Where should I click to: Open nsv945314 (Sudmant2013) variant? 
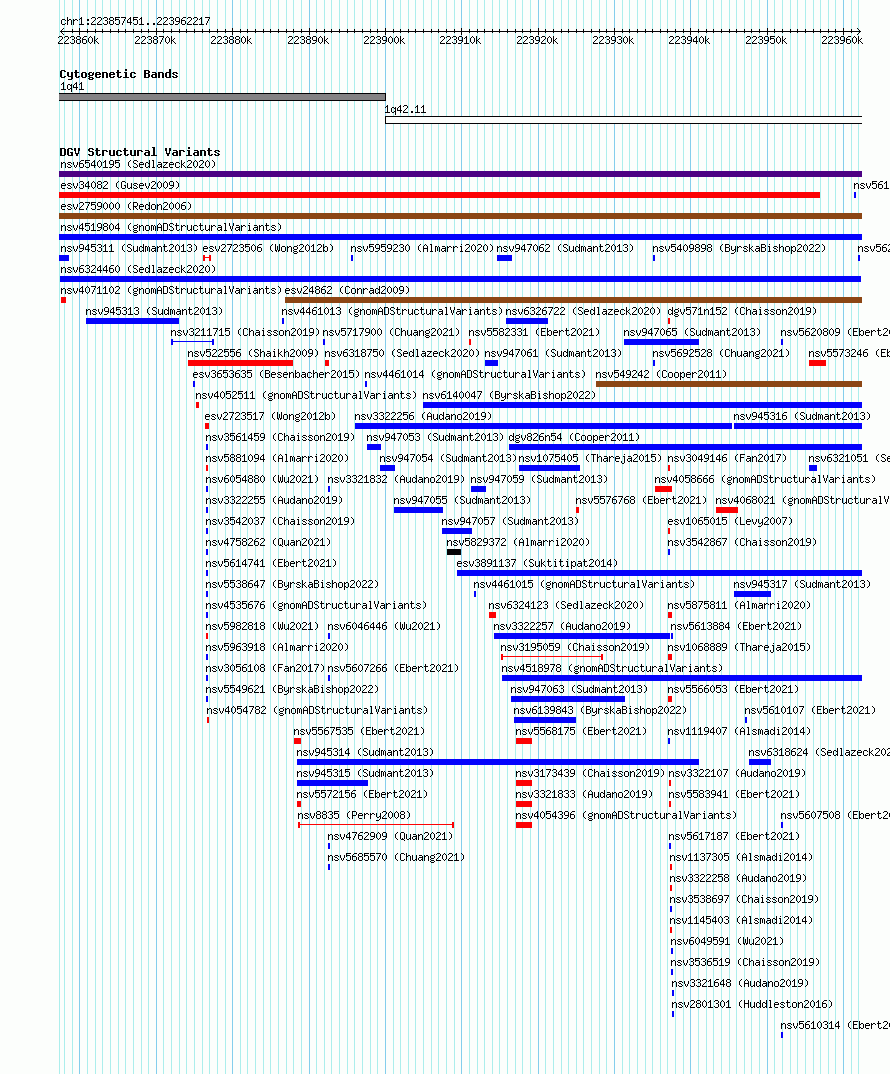[x=364, y=753]
